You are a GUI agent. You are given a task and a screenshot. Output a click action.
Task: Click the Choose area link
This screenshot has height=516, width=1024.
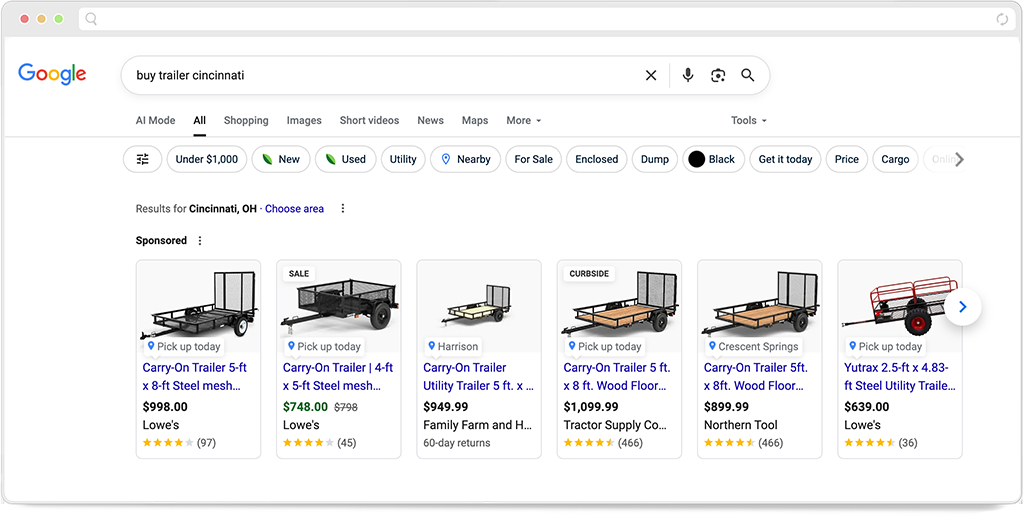pos(294,209)
